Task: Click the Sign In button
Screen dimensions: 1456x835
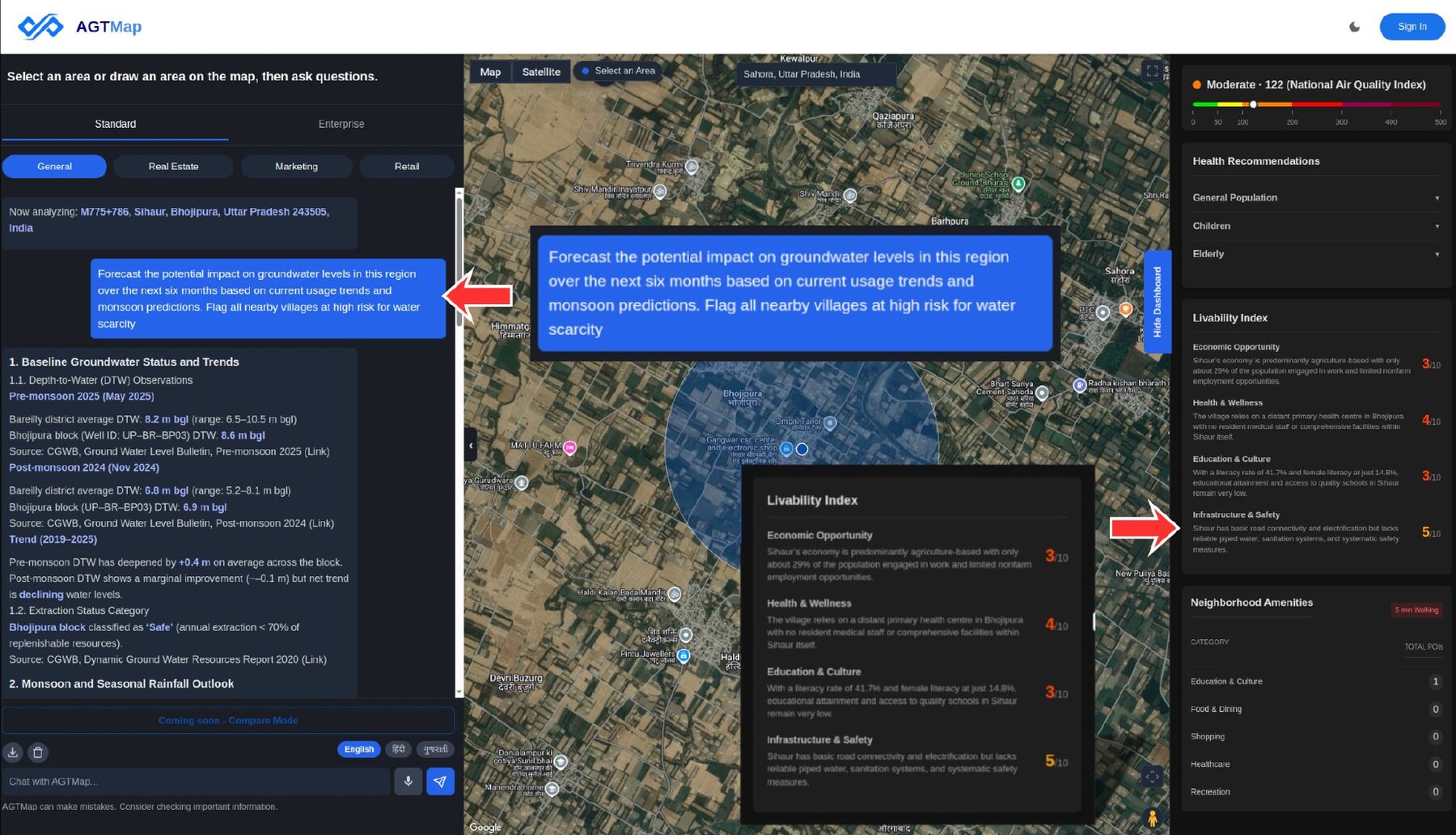Action: tap(1412, 27)
